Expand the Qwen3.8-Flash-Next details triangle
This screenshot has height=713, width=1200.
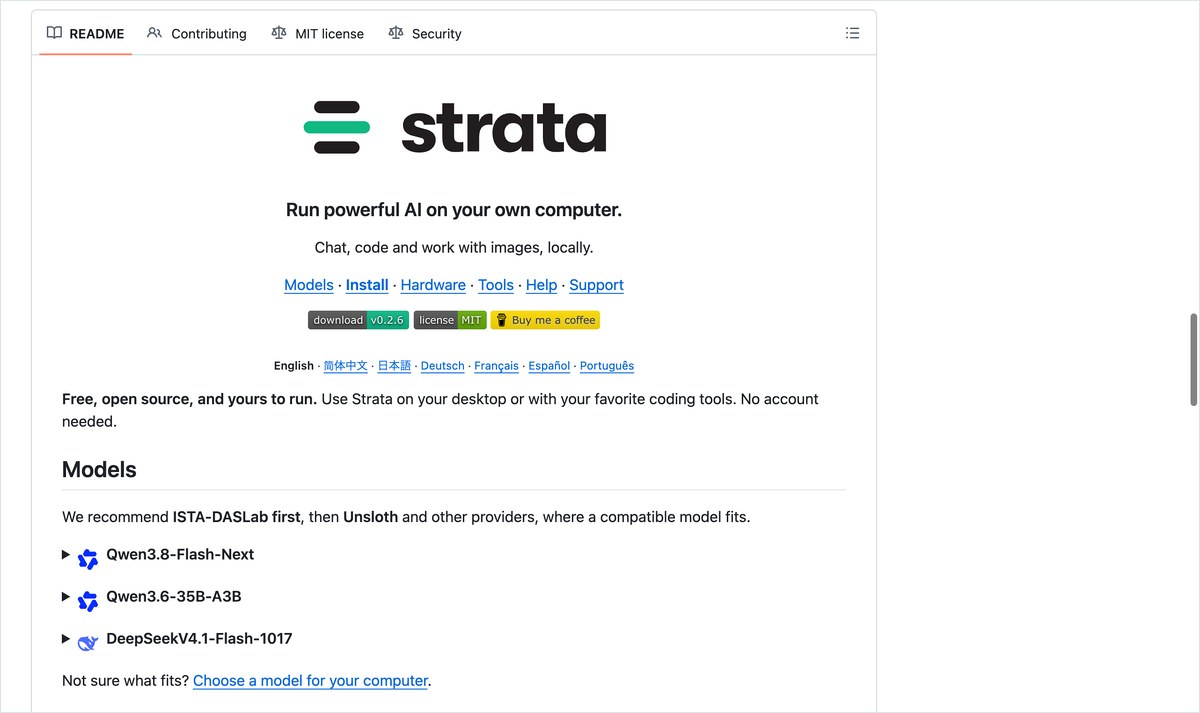(66, 554)
